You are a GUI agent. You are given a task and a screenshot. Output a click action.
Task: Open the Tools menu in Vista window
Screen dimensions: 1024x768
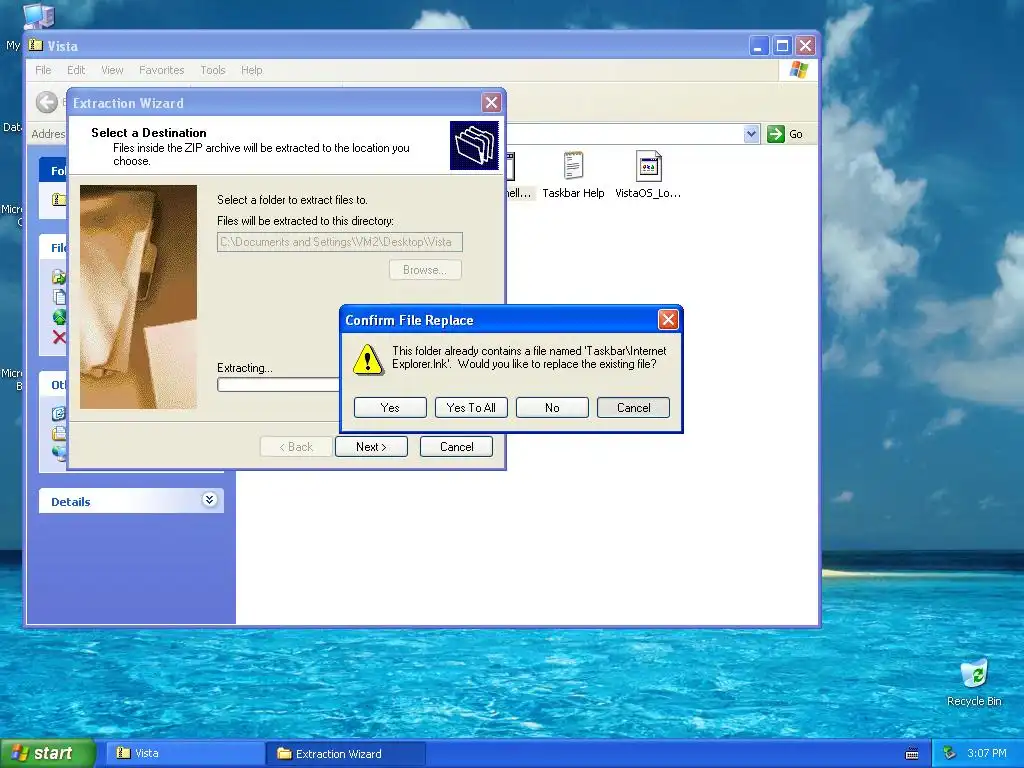click(x=212, y=70)
